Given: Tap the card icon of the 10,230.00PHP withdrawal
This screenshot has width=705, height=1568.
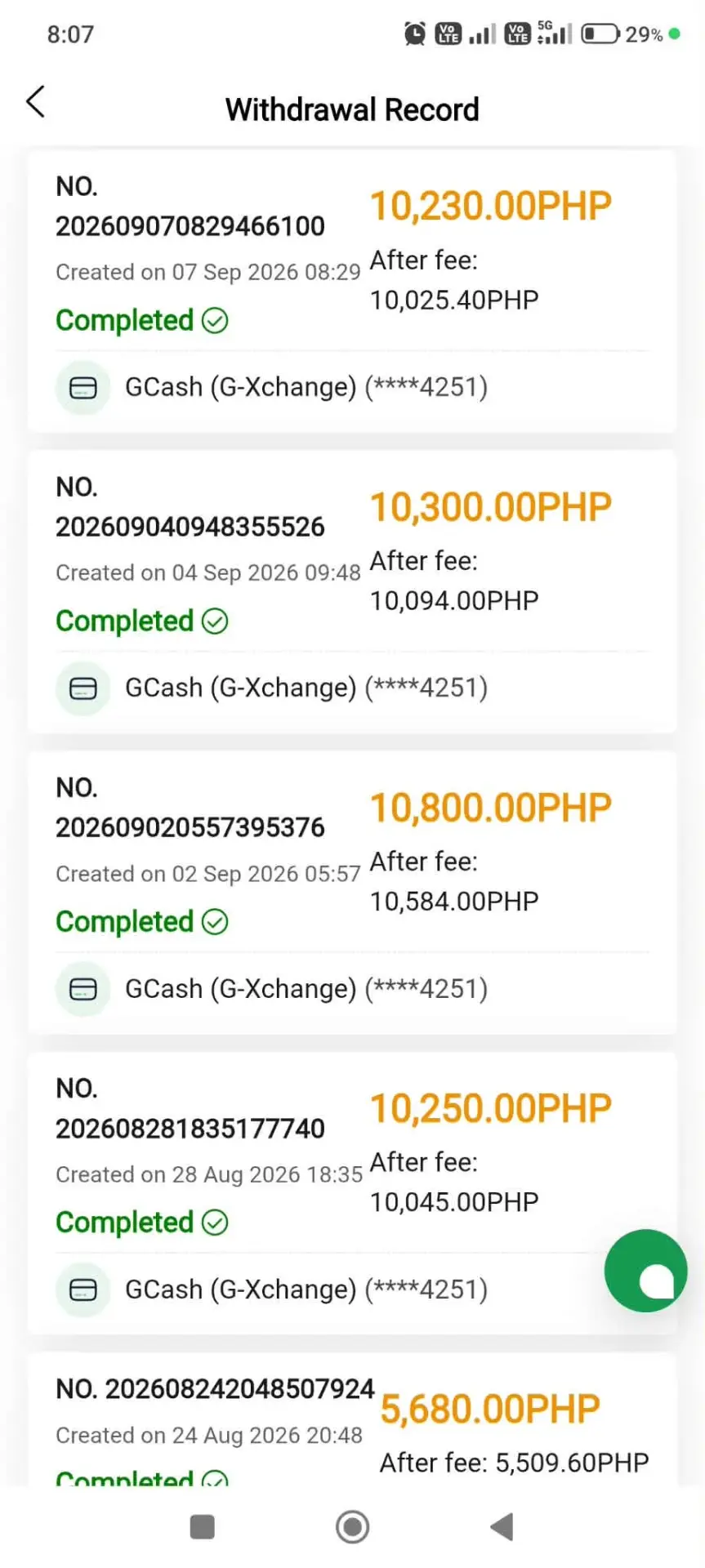Looking at the screenshot, I should point(83,388).
